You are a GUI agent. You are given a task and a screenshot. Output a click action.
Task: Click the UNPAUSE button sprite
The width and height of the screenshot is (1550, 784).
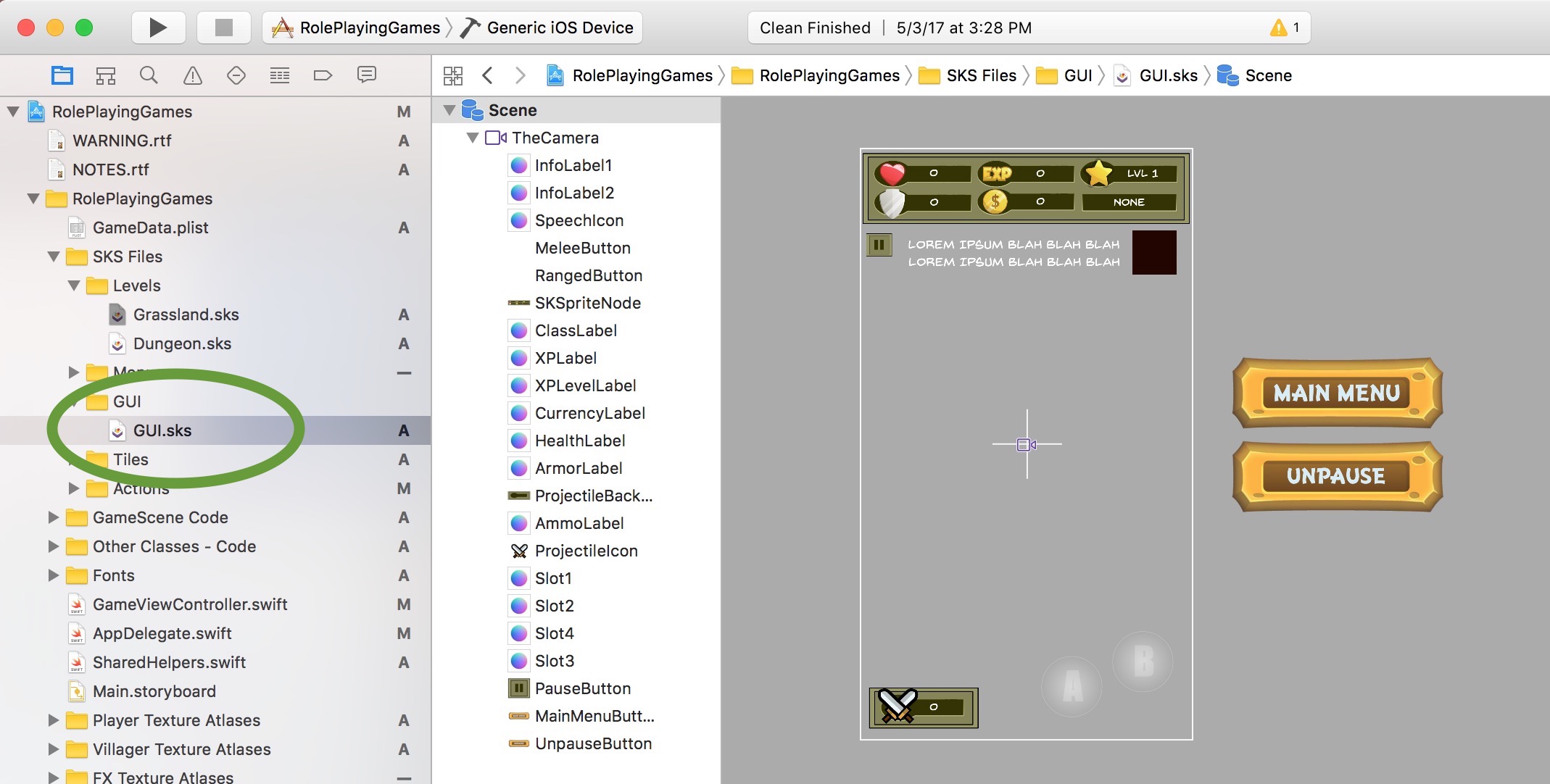[1336, 476]
